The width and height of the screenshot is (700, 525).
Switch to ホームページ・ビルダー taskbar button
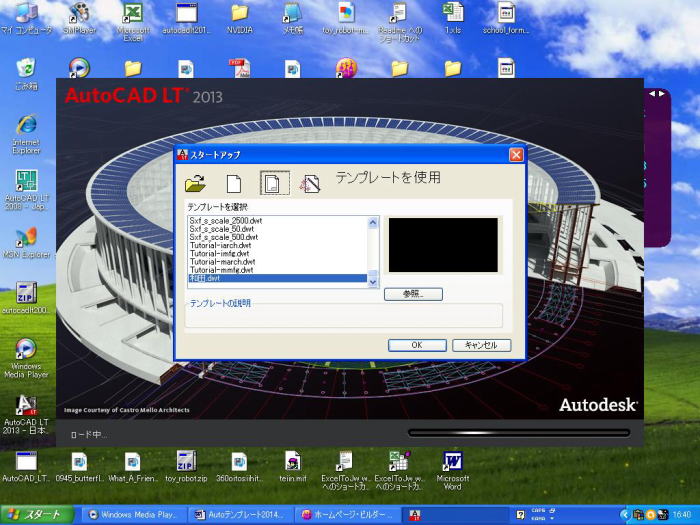click(346, 515)
